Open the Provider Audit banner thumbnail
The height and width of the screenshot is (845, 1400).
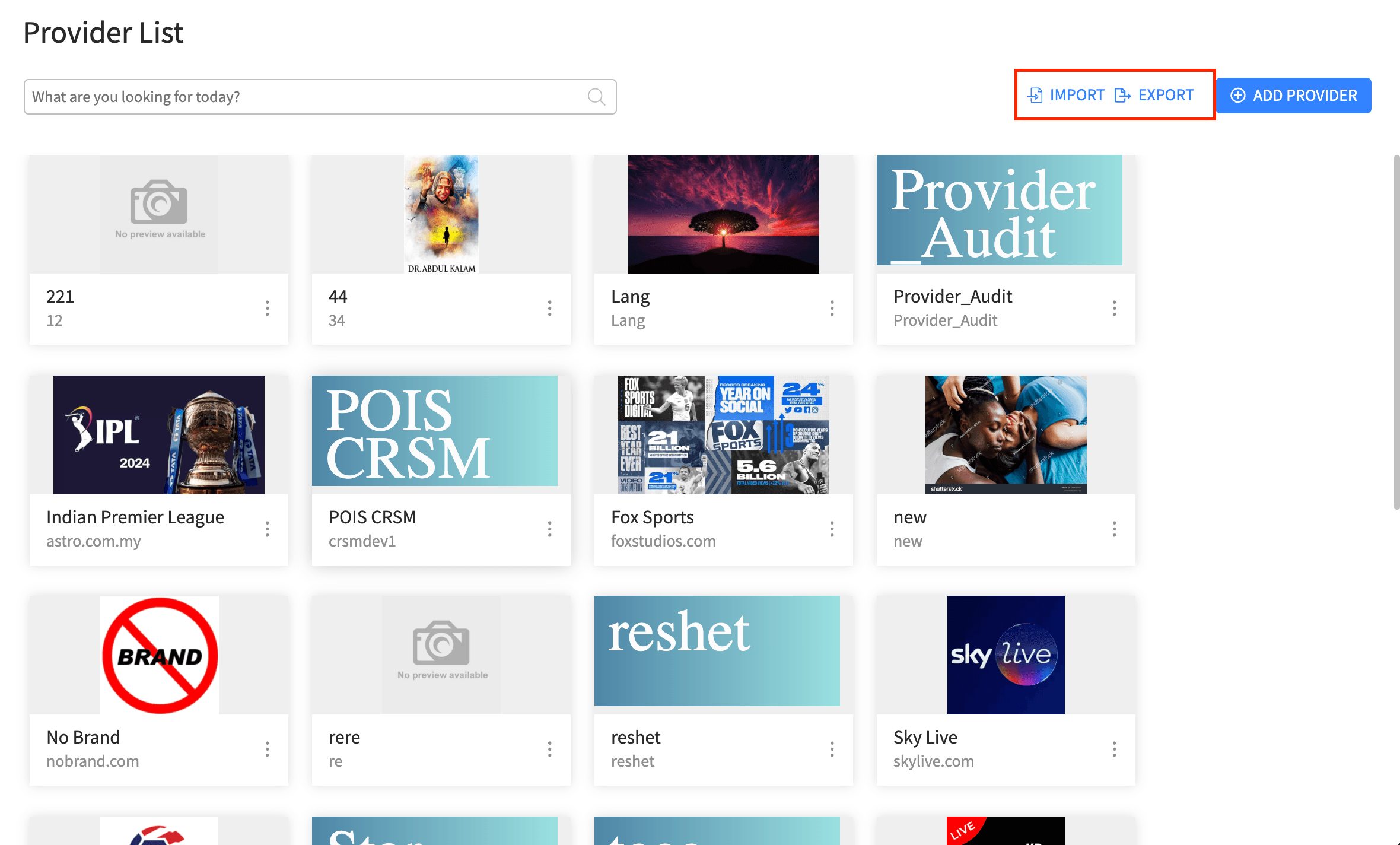pyautogui.click(x=1000, y=210)
